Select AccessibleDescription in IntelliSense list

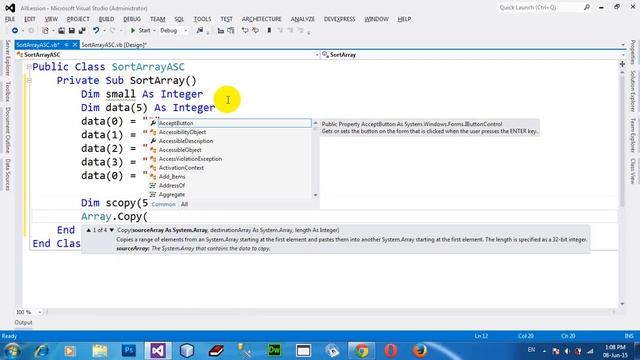coord(231,141)
